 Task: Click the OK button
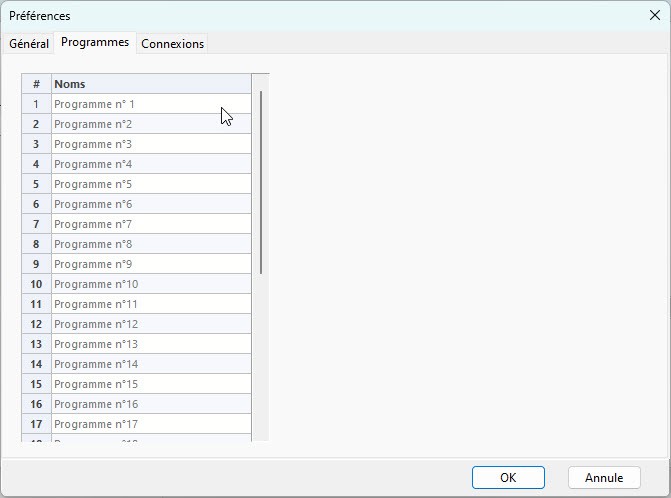click(x=508, y=478)
